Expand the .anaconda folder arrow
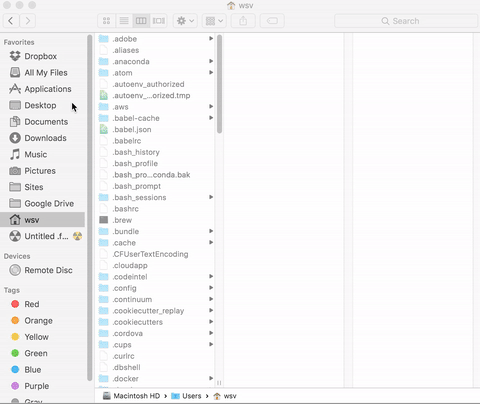 click(x=211, y=61)
